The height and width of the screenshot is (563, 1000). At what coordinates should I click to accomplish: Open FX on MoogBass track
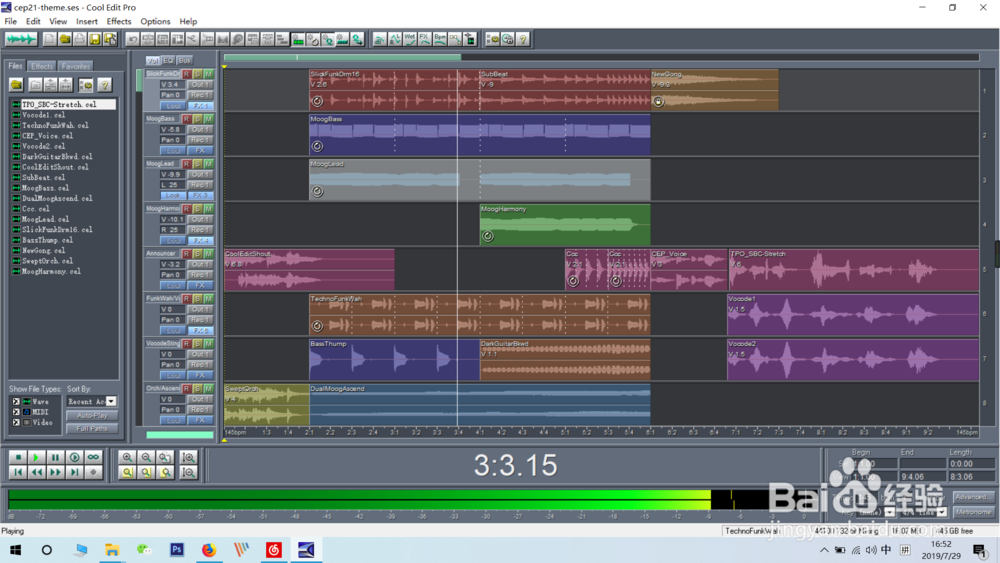click(200, 150)
